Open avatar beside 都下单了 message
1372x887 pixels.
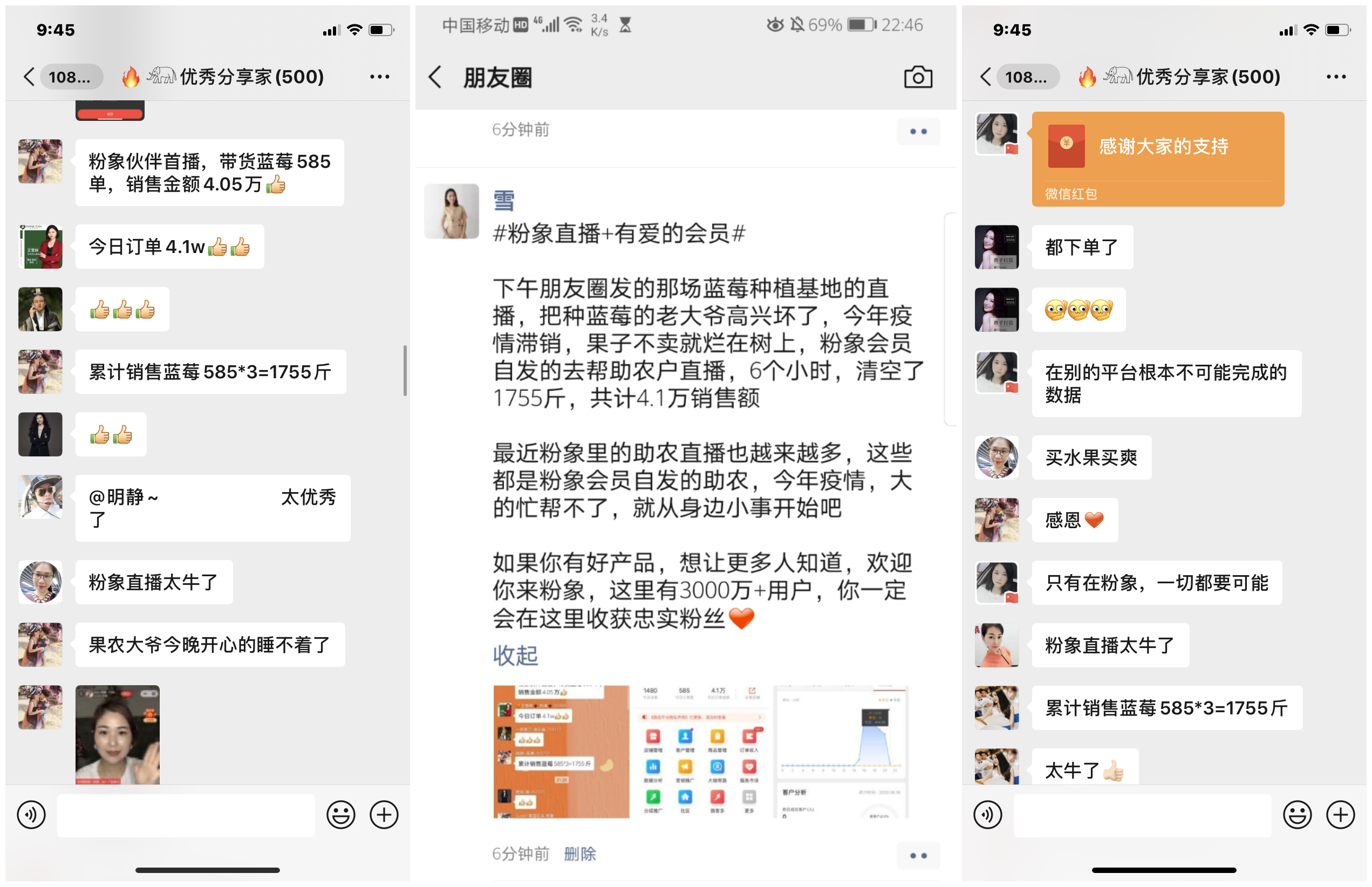[x=996, y=247]
